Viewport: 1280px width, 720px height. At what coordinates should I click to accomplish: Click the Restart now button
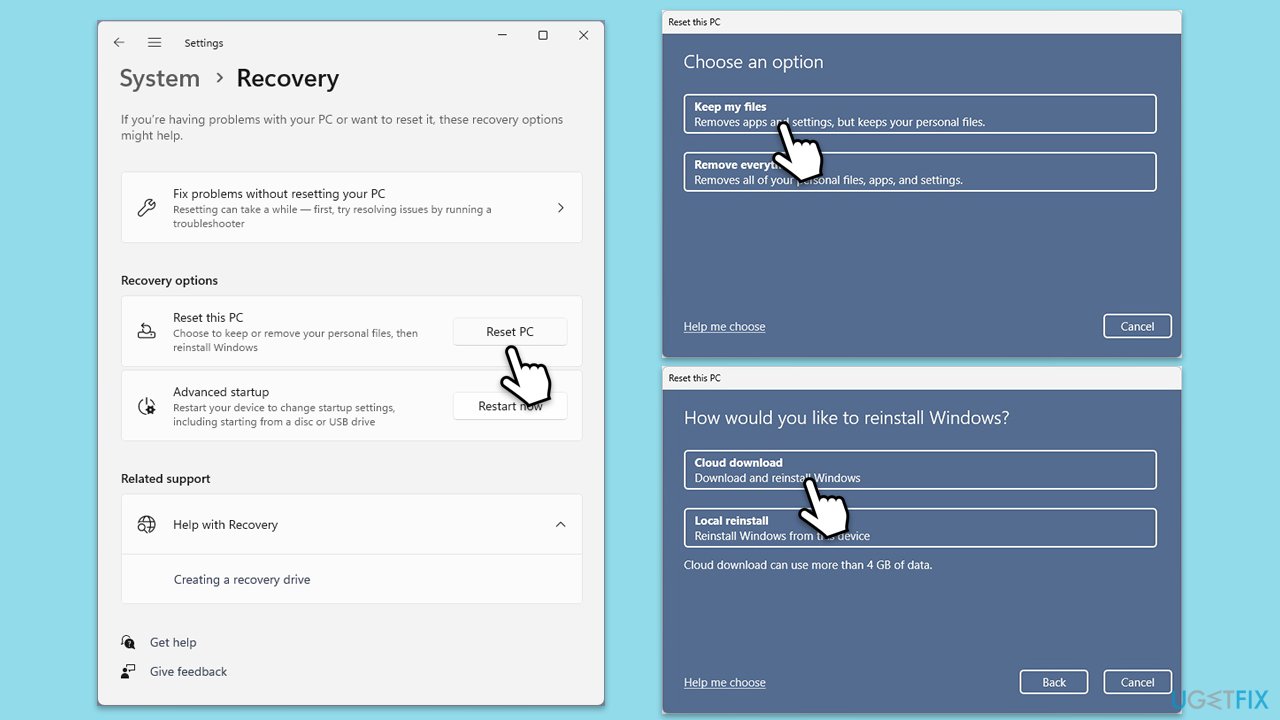coord(510,406)
